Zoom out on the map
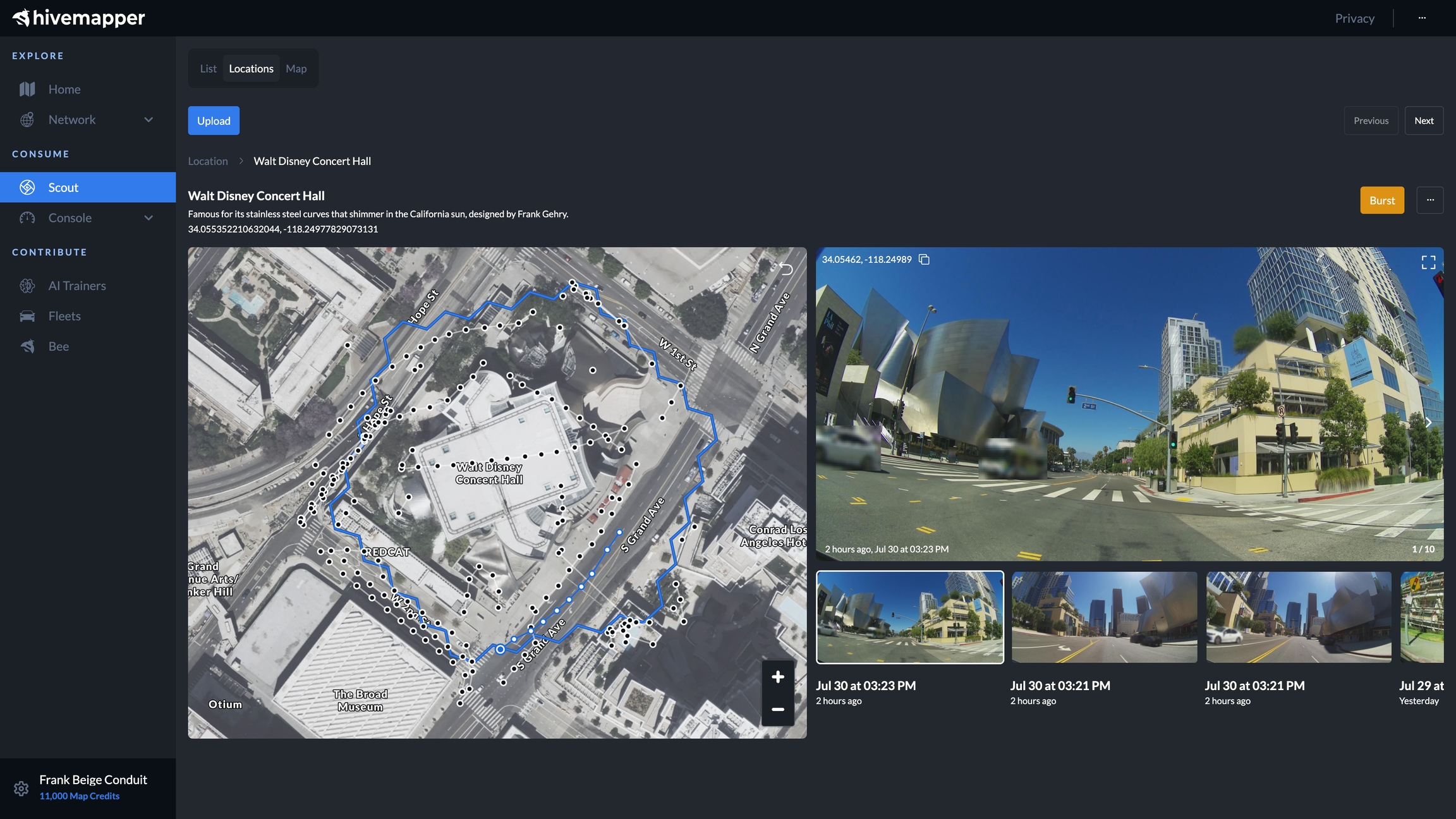Viewport: 1456px width, 819px height. pos(778,710)
